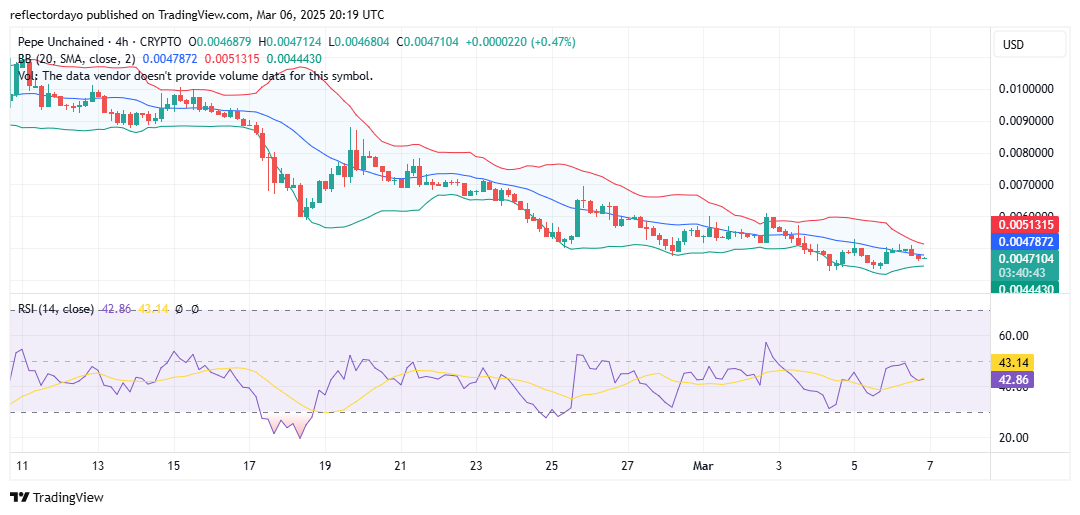Select the USD currency box

(x=1032, y=45)
